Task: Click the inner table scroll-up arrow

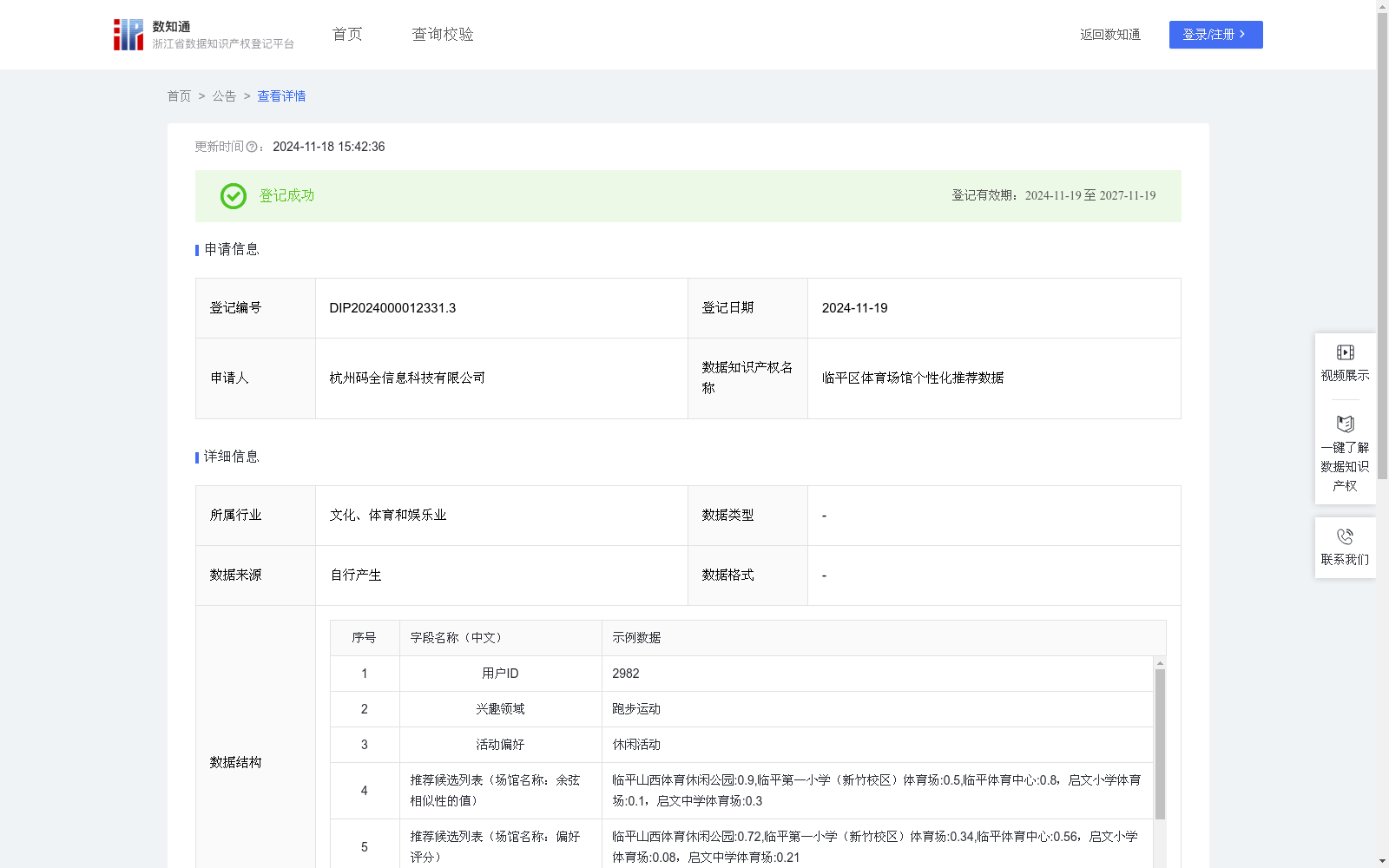Action: tap(1160, 663)
